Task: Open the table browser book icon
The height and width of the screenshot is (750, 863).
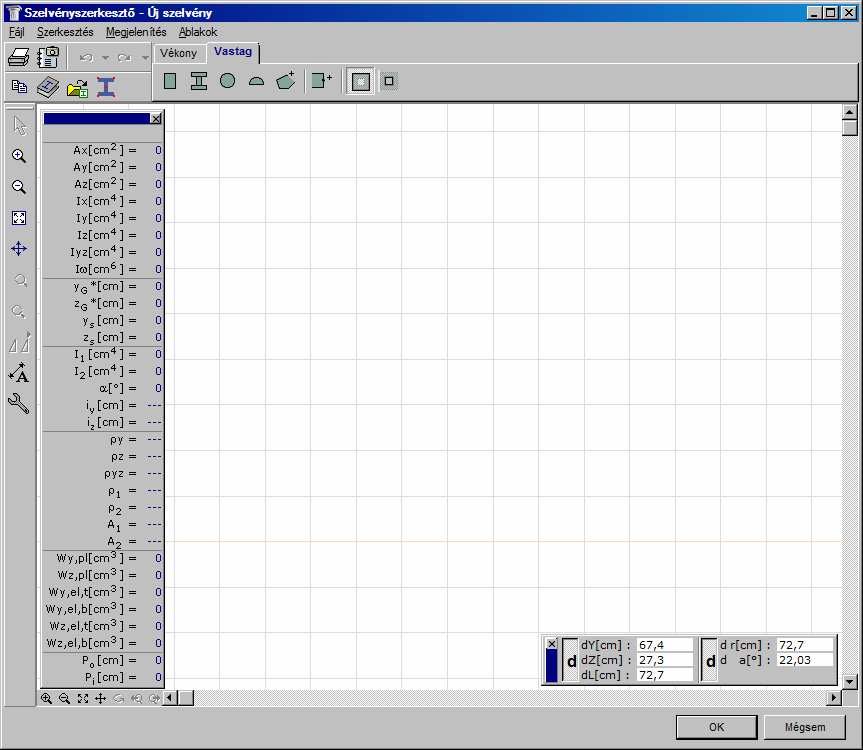Action: click(48, 87)
